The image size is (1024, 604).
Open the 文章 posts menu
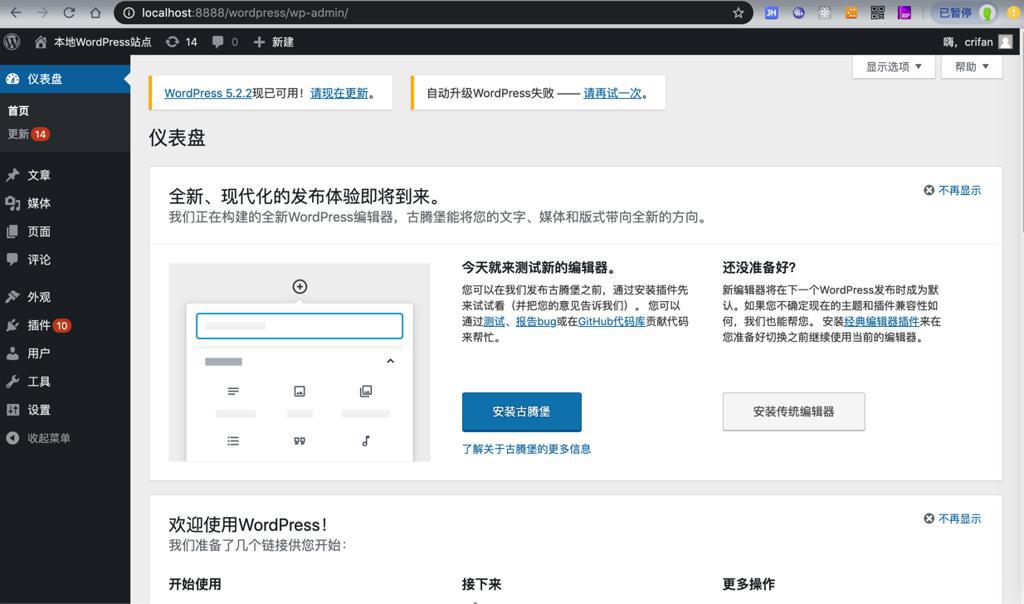tap(65, 175)
